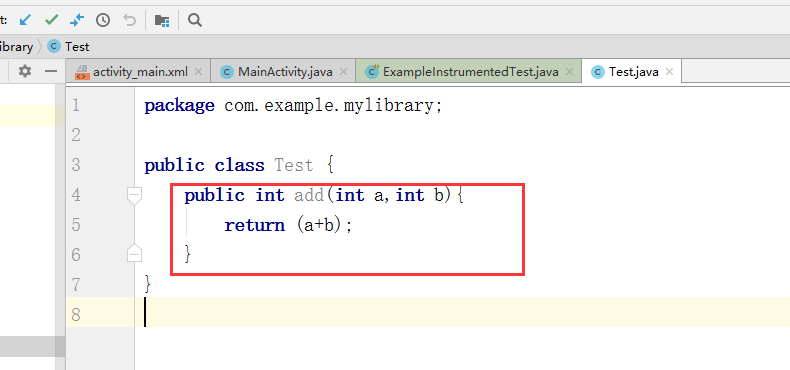Click line number 8 in the gutter
The width and height of the screenshot is (790, 370).
(x=76, y=315)
